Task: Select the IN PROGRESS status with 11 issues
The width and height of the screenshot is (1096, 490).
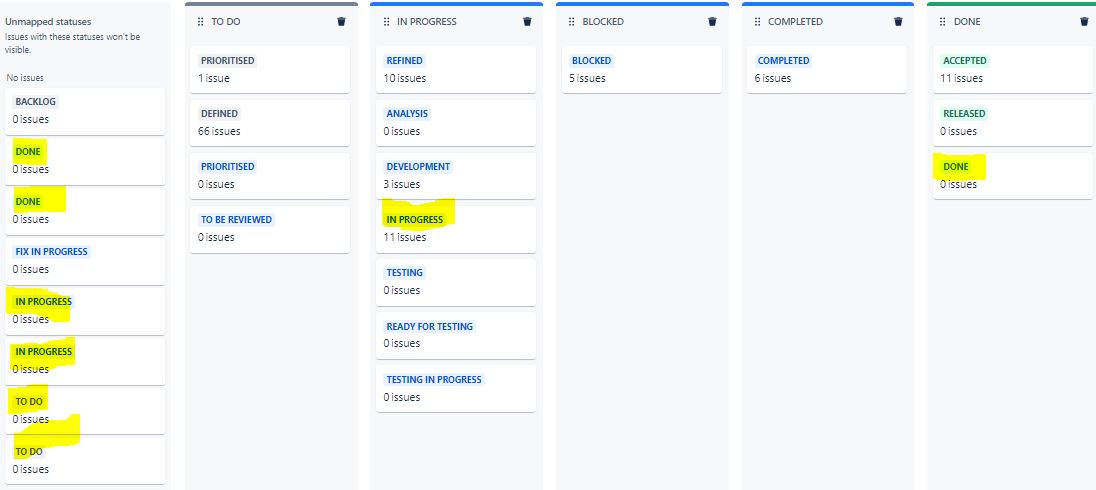Action: click(x=456, y=229)
